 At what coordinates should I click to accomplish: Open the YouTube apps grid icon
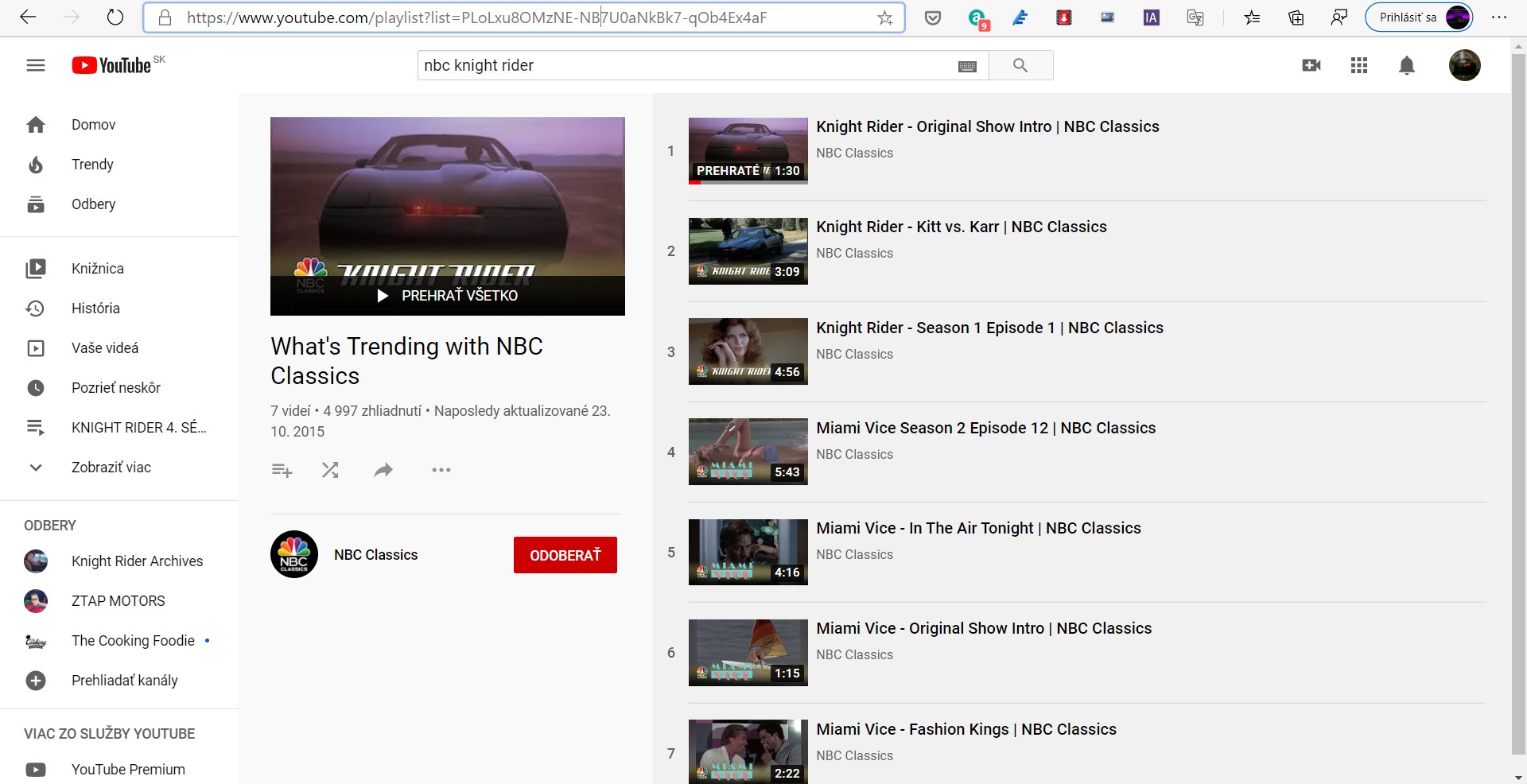tap(1359, 65)
